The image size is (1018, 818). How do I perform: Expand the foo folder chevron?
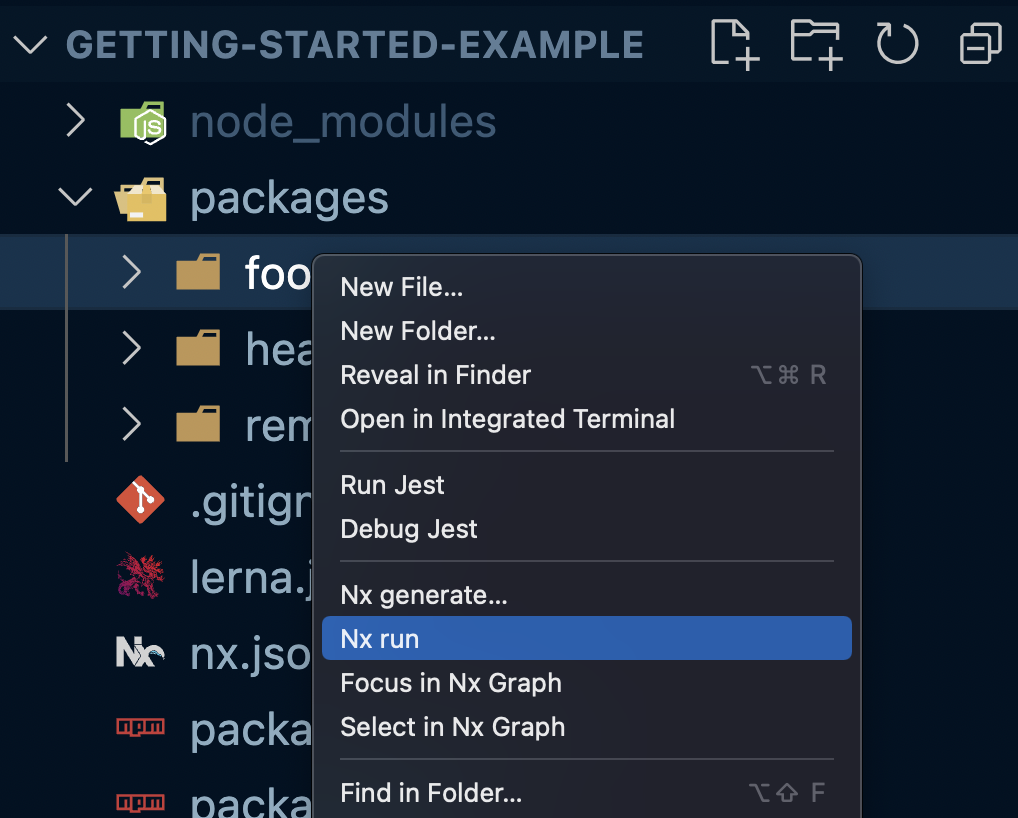pos(131,272)
